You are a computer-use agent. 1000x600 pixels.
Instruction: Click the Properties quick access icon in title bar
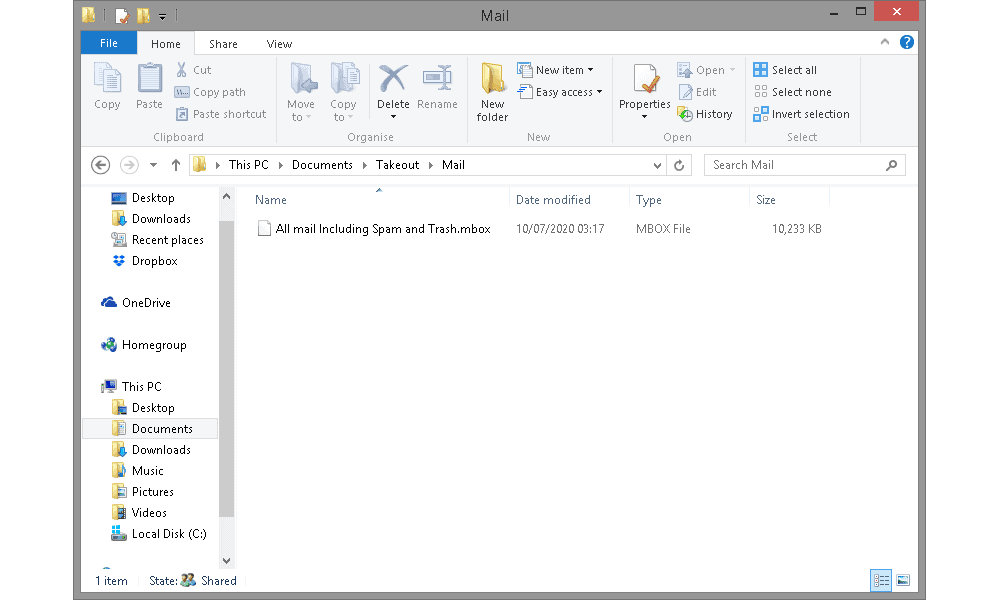point(121,15)
